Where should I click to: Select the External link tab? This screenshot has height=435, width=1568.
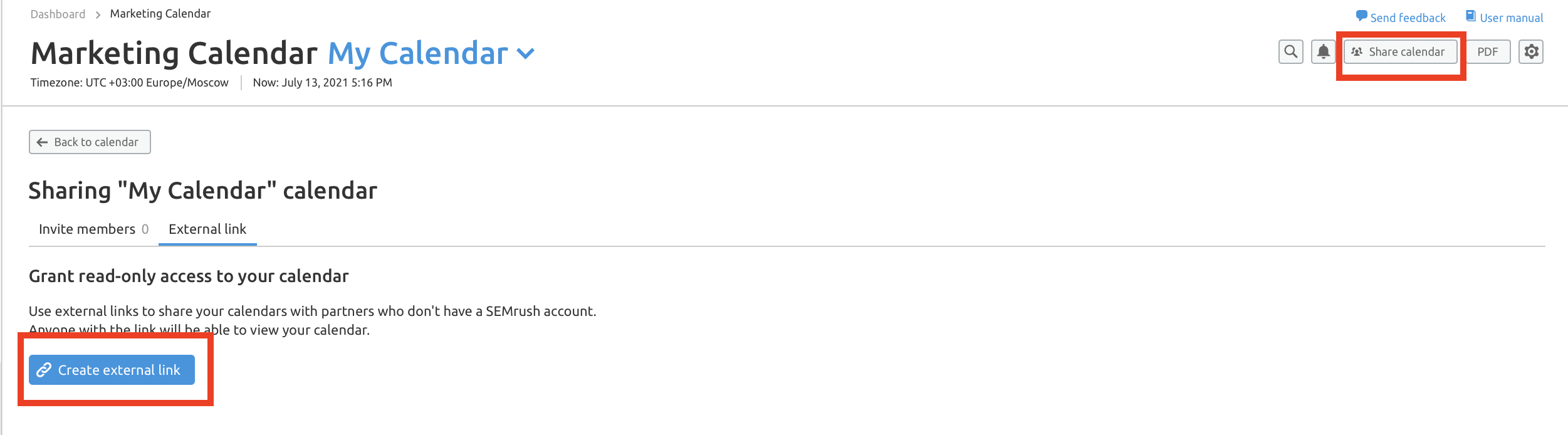(x=207, y=229)
